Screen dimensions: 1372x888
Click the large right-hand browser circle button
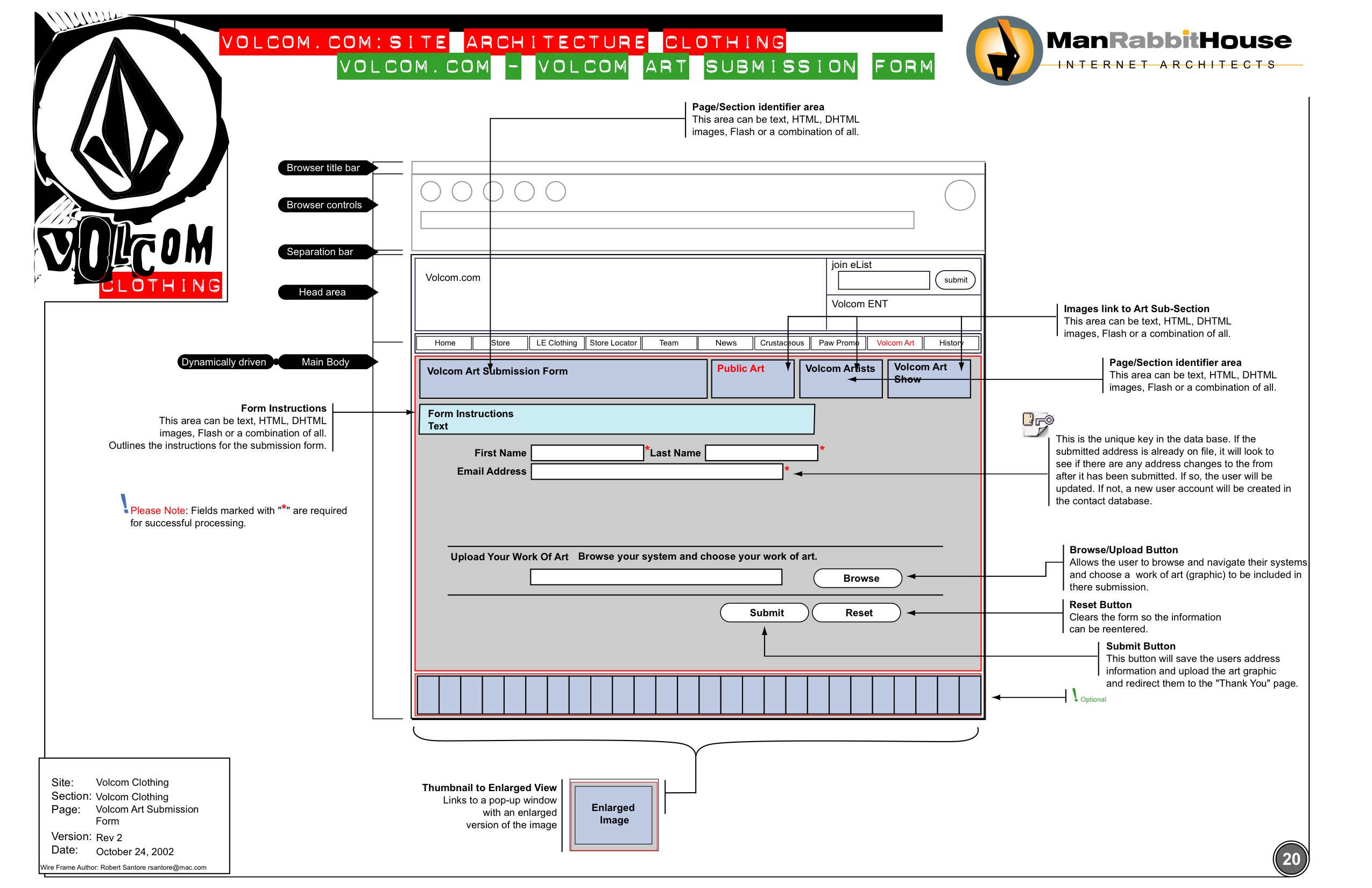pyautogui.click(x=959, y=195)
